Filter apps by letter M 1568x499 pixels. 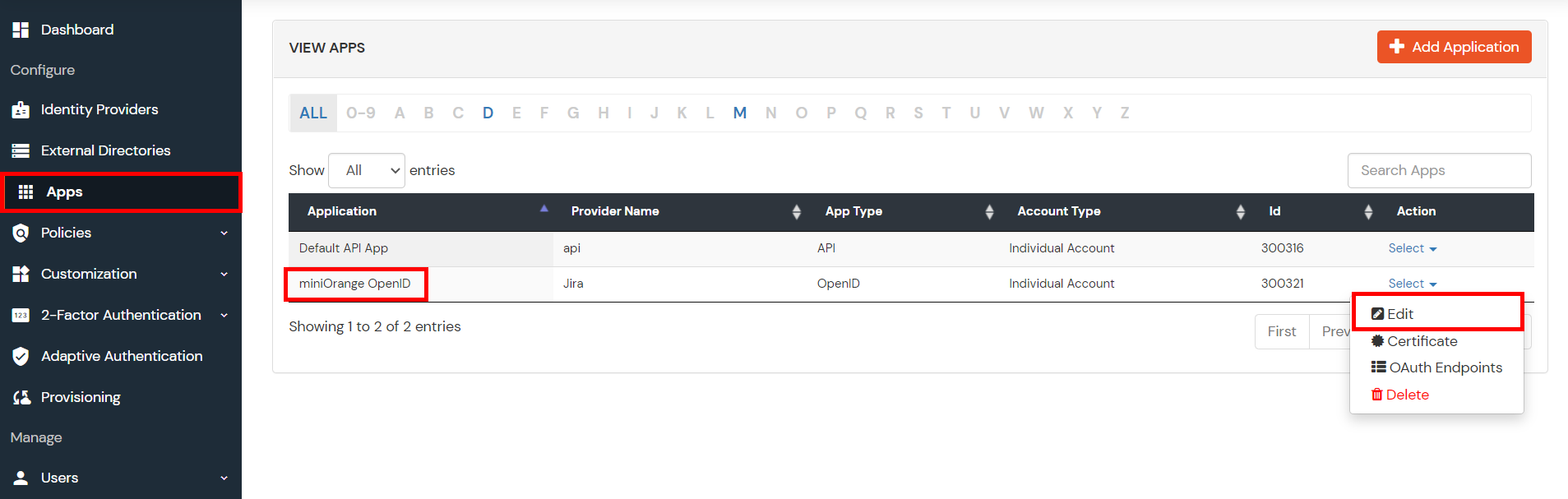pos(739,113)
